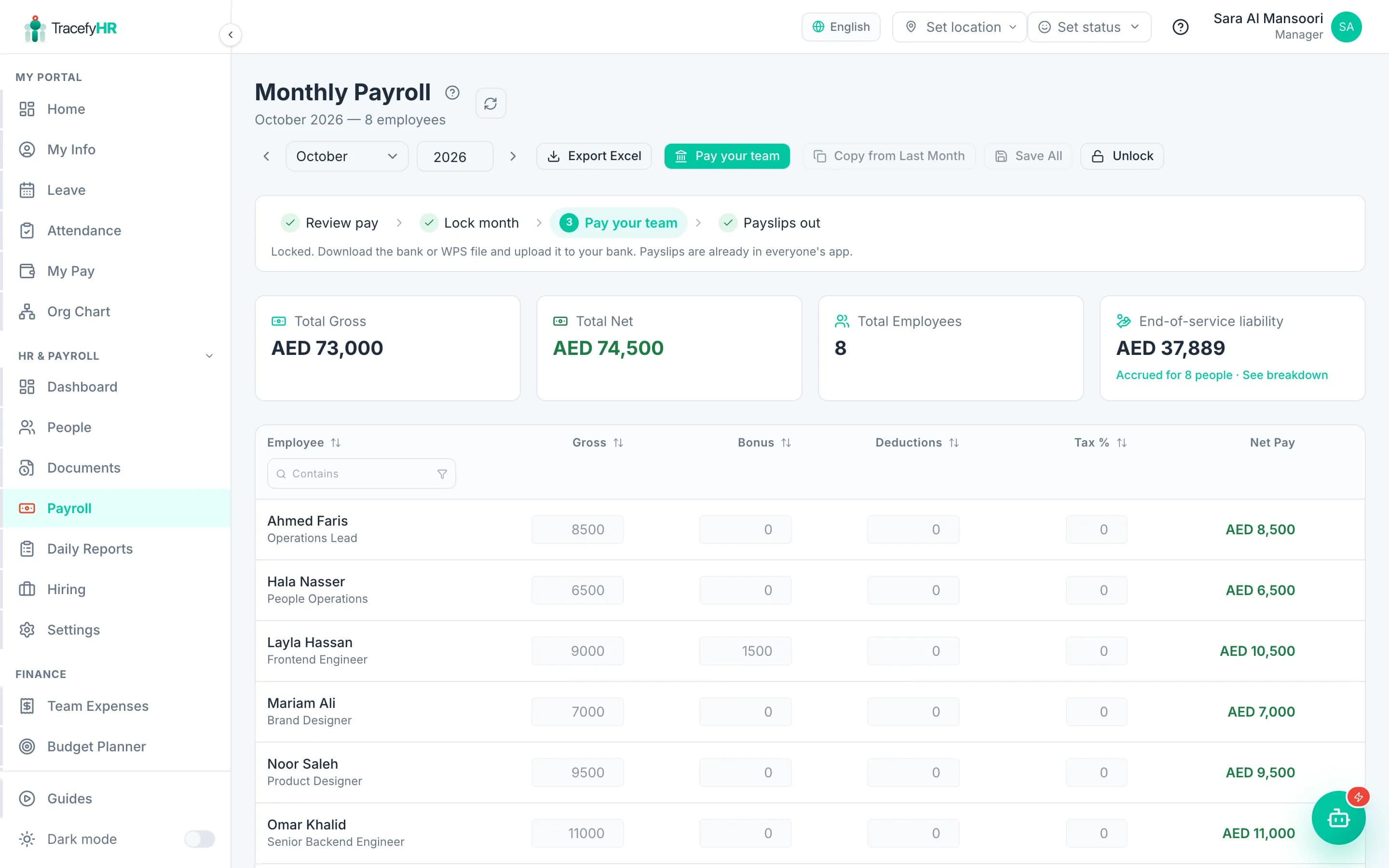
Task: Sort by Deductions column arrows
Action: tap(954, 443)
